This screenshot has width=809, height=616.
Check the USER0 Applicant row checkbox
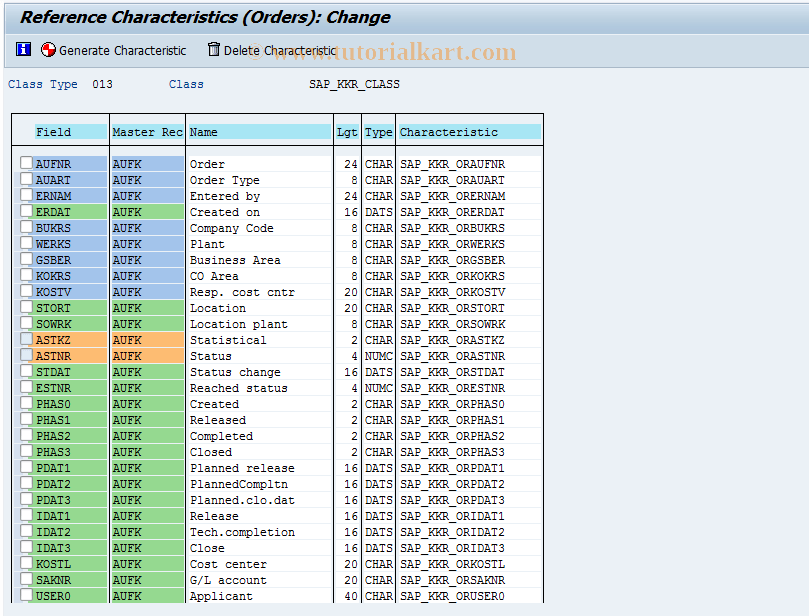(26, 596)
